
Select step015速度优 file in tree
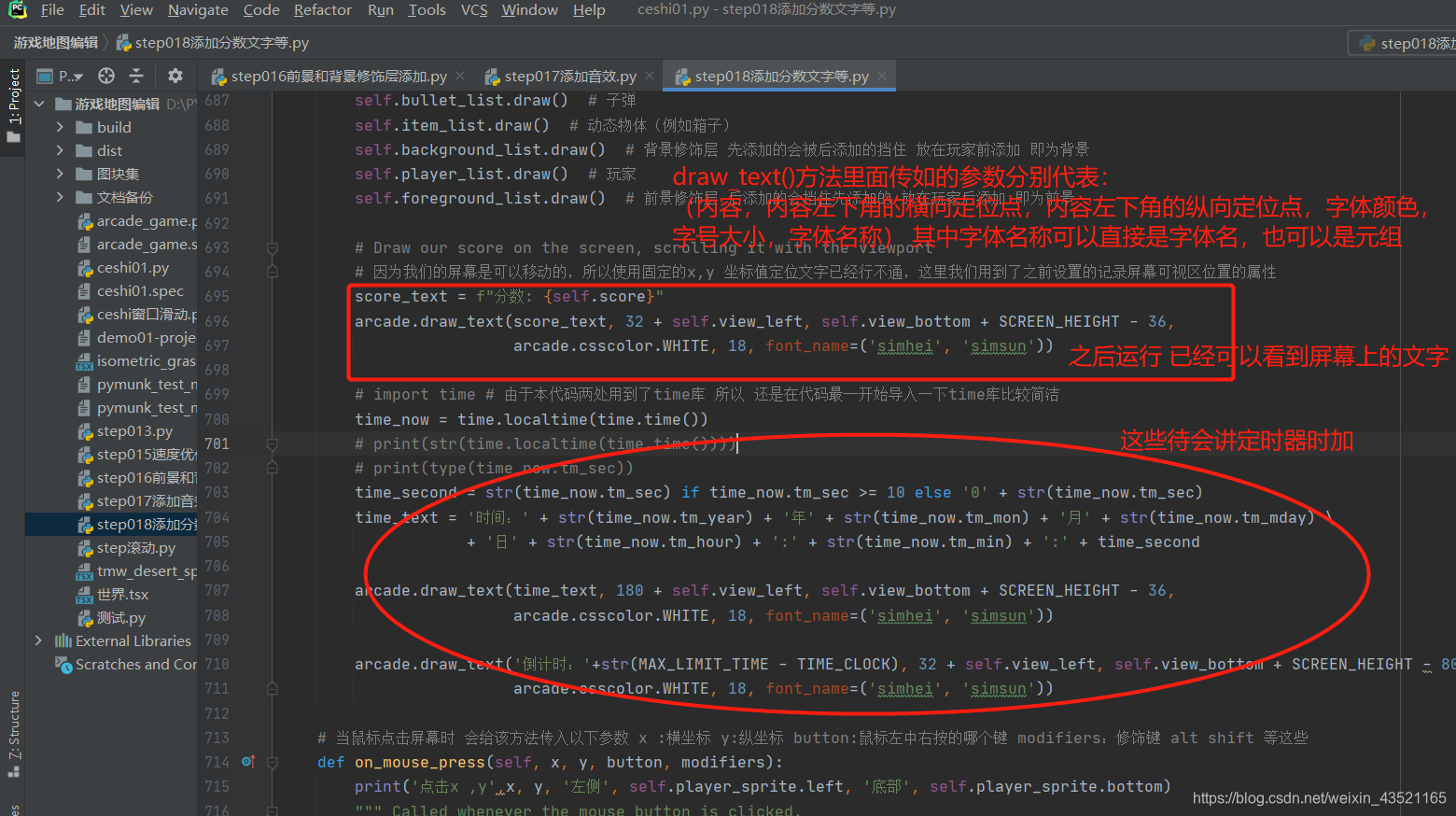(147, 454)
